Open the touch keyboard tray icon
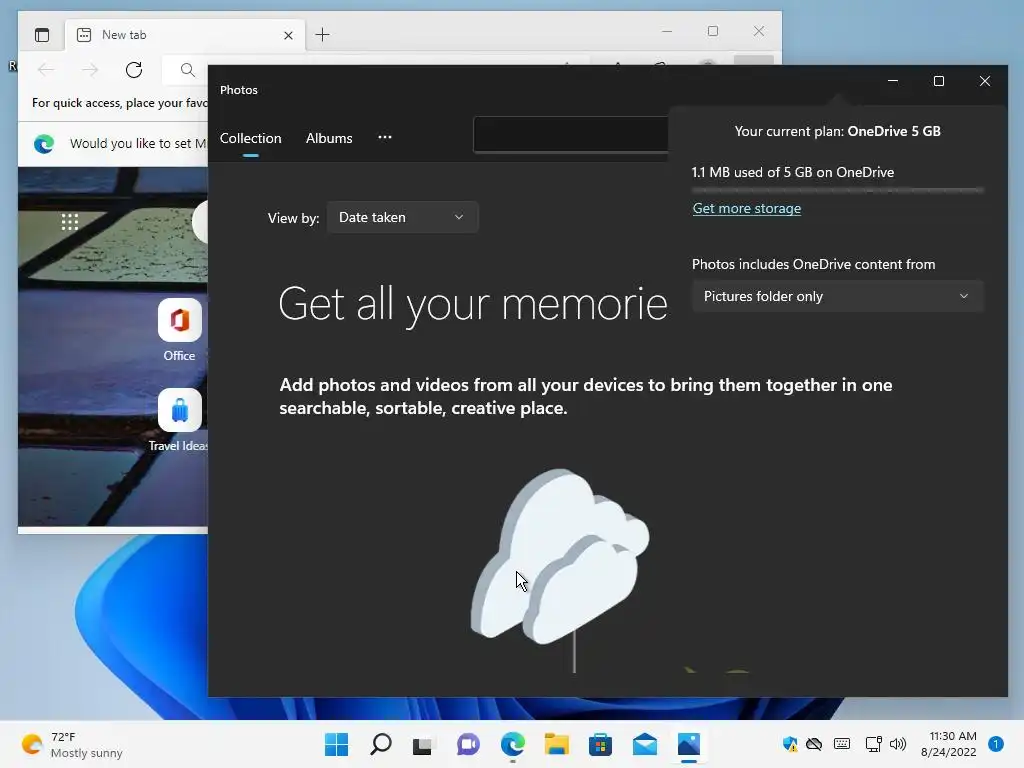This screenshot has width=1024, height=768. pos(842,744)
